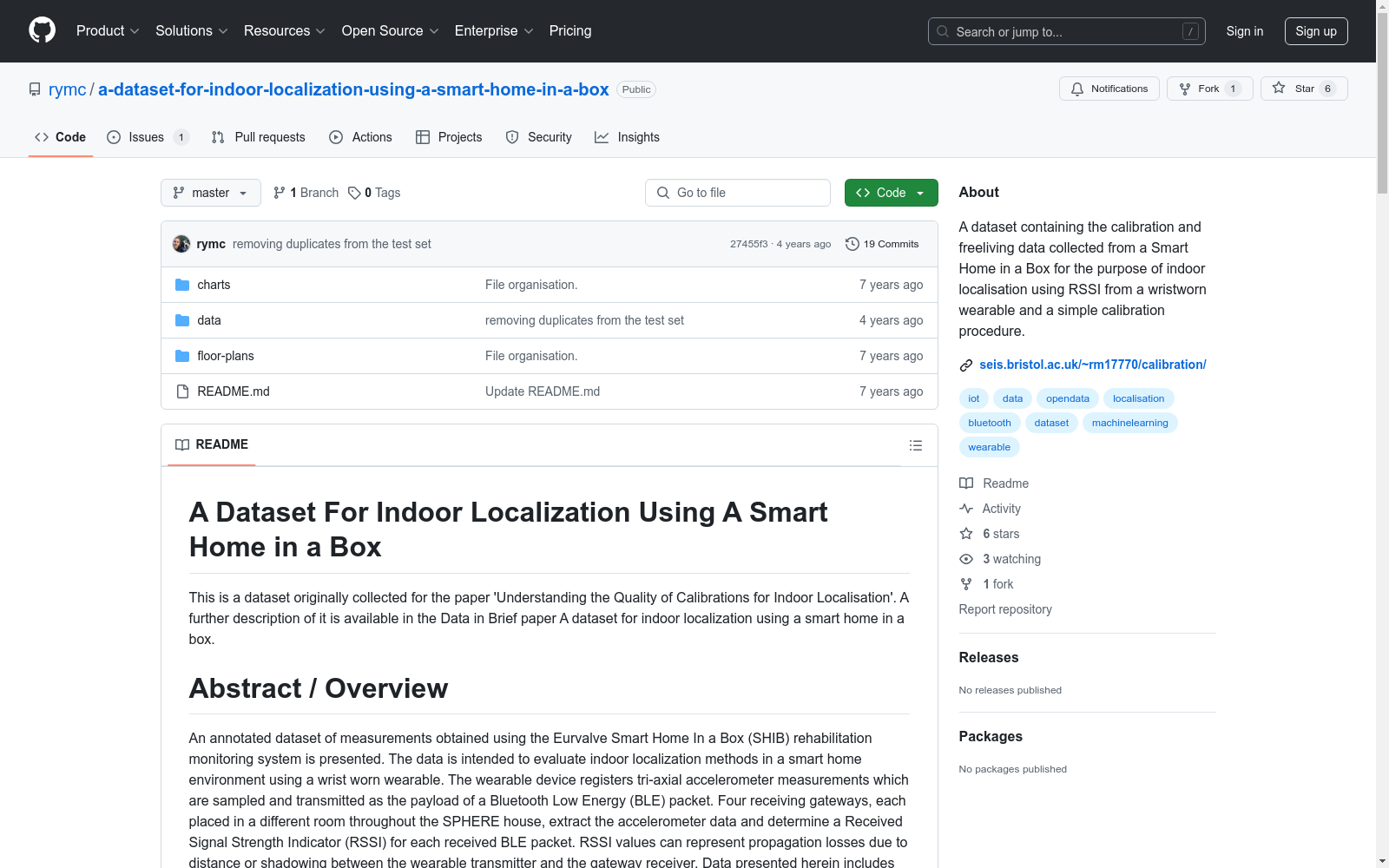Click 'Update README.md' commit message

pos(543,391)
